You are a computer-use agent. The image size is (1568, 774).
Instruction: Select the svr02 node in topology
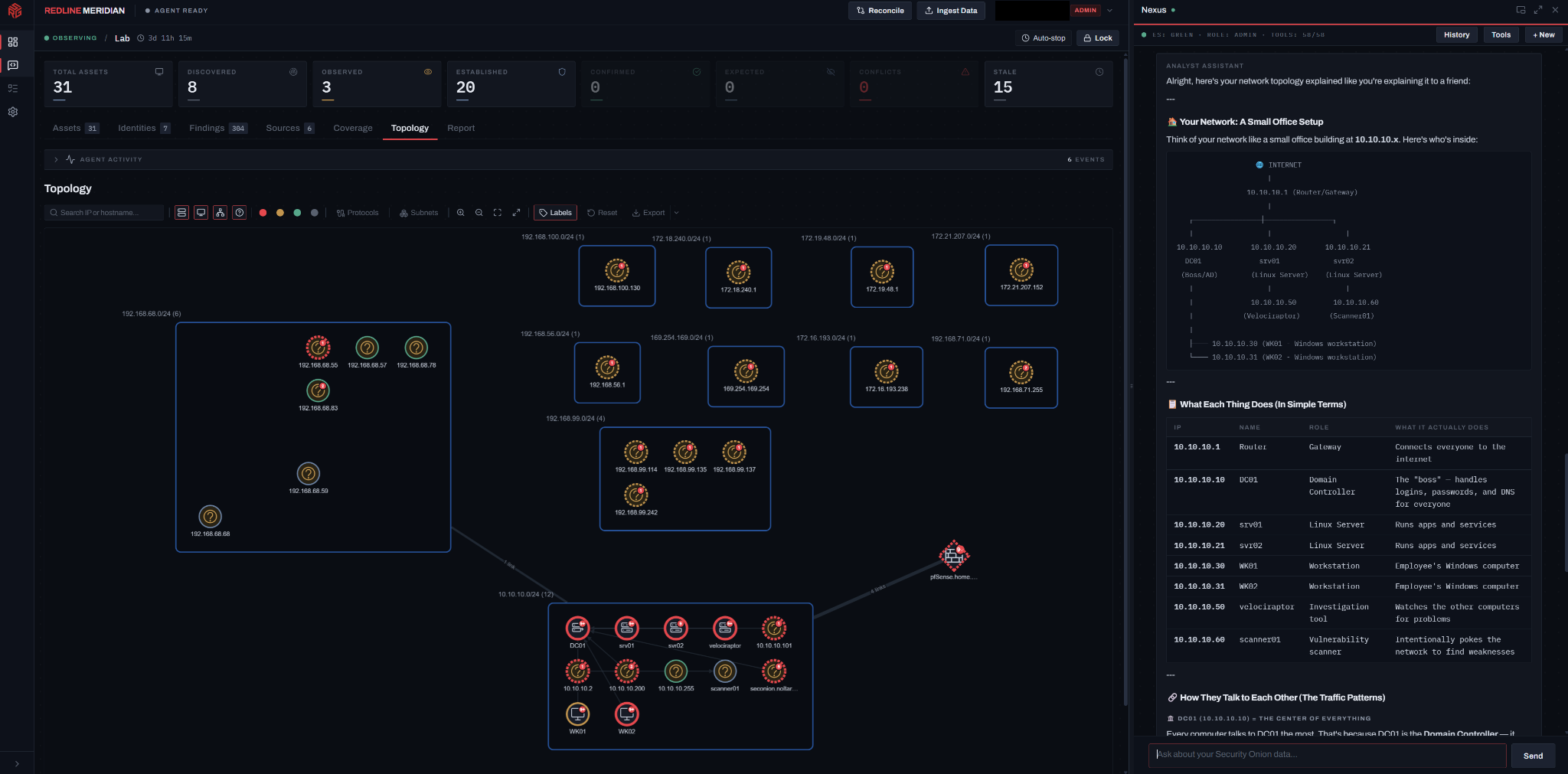(676, 629)
